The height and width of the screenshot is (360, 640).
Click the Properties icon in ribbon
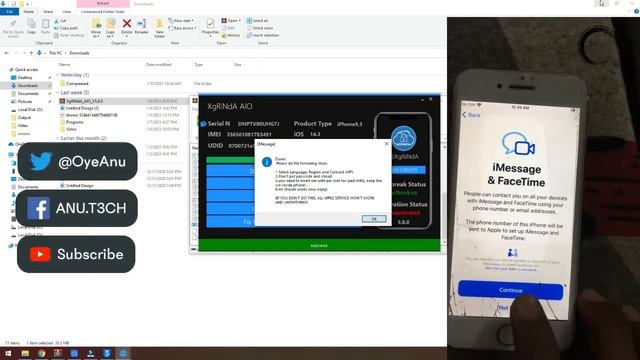click(x=210, y=24)
